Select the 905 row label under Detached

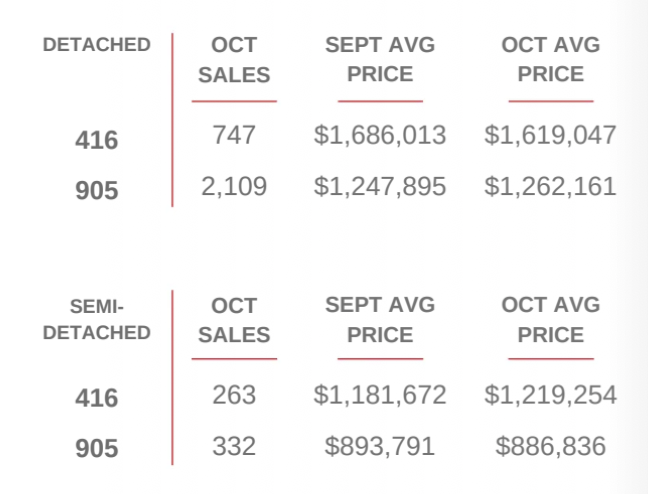click(97, 190)
